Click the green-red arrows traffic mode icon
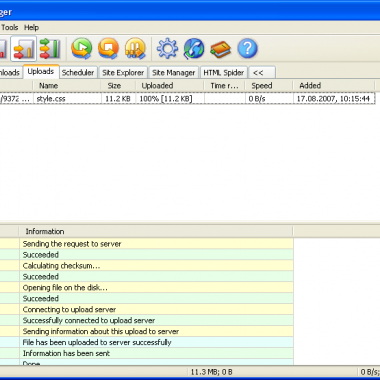This screenshot has height=380, width=380. click(50, 49)
